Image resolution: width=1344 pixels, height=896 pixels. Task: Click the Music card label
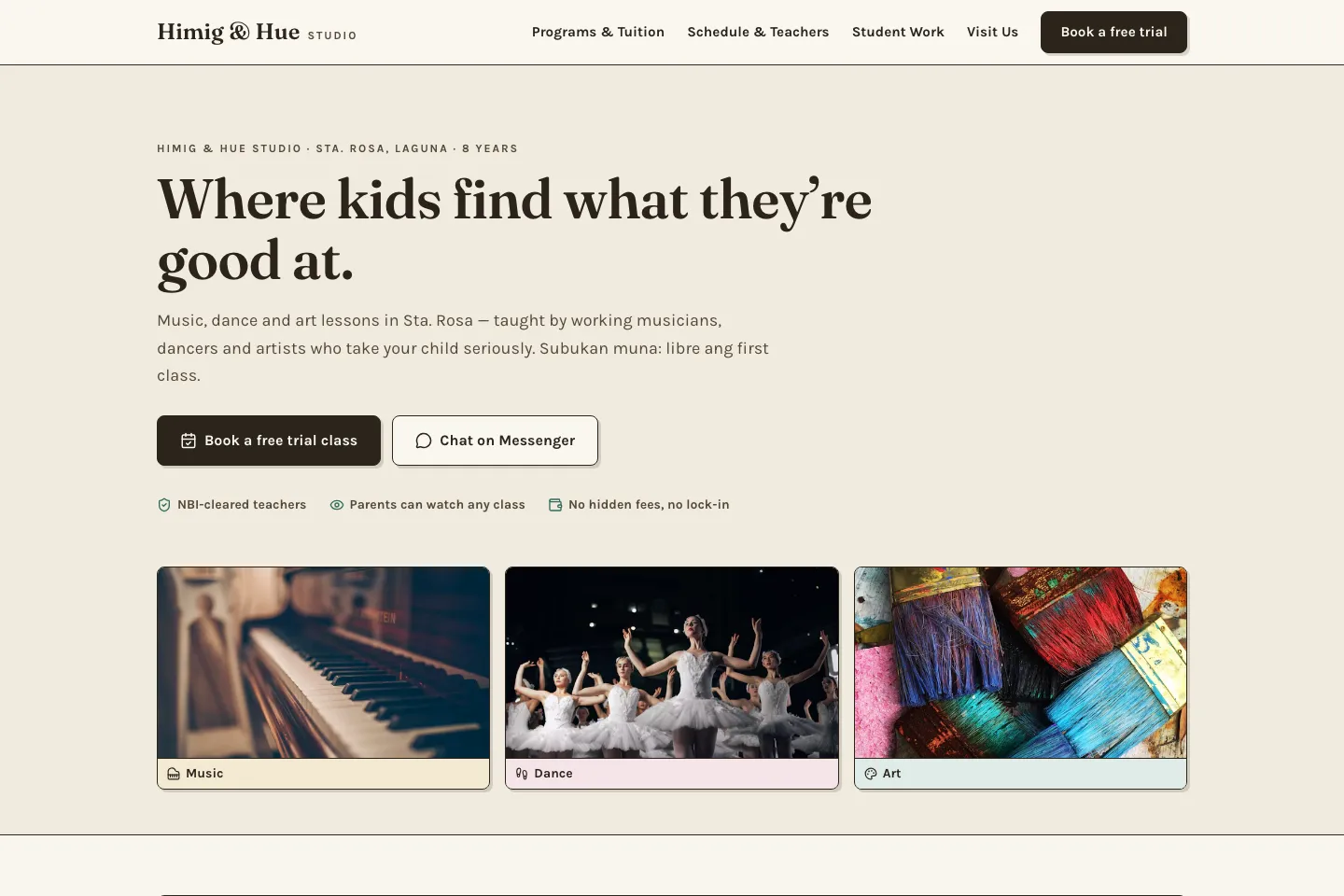(204, 774)
